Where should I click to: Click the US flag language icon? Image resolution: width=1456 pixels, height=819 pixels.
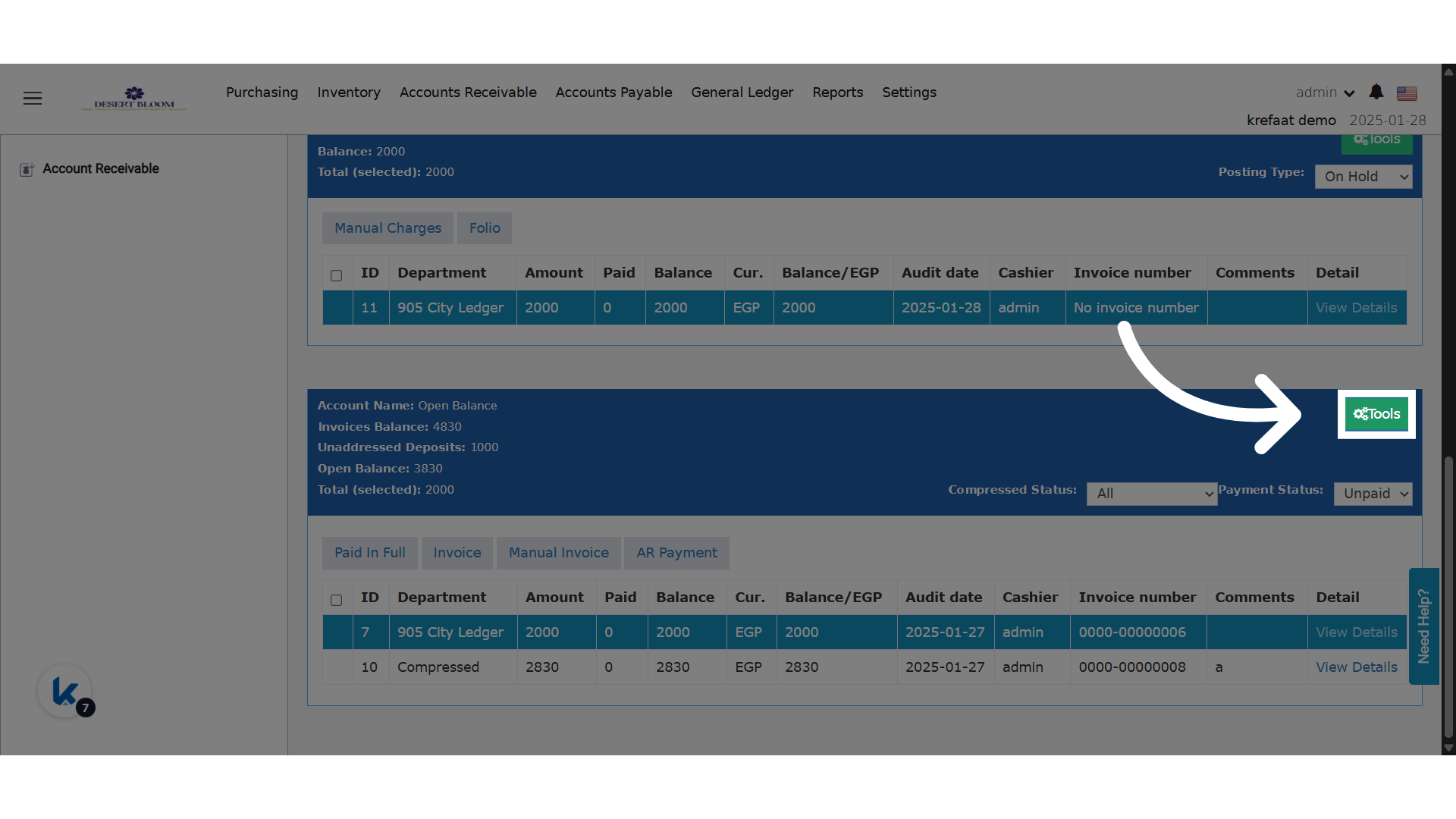[1407, 93]
